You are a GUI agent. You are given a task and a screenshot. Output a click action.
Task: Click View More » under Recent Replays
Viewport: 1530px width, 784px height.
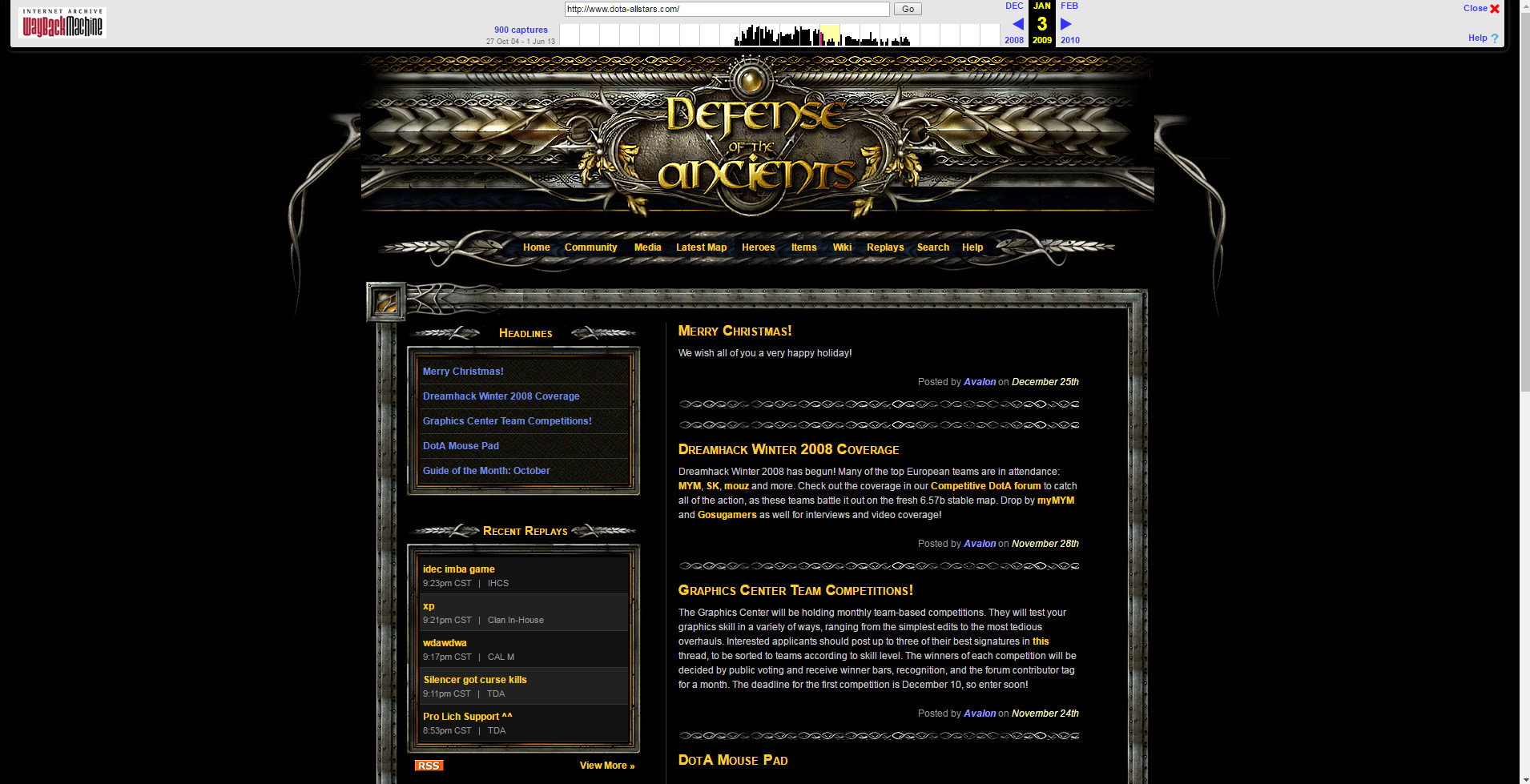click(607, 766)
